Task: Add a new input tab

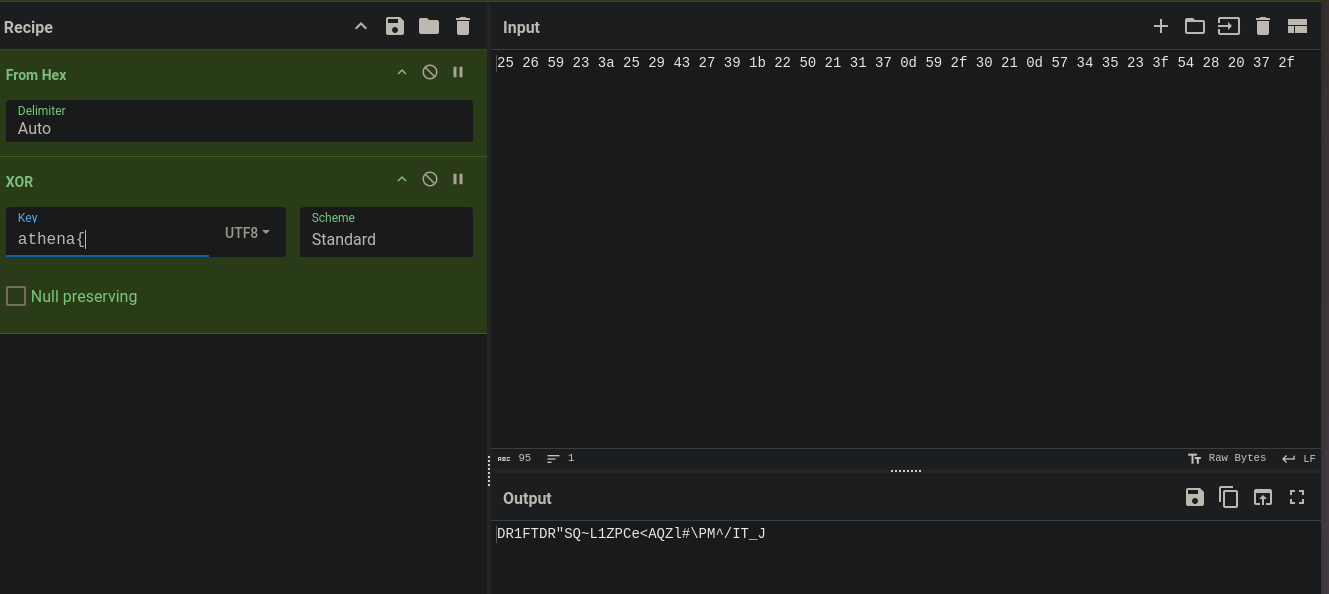Action: pos(1161,27)
